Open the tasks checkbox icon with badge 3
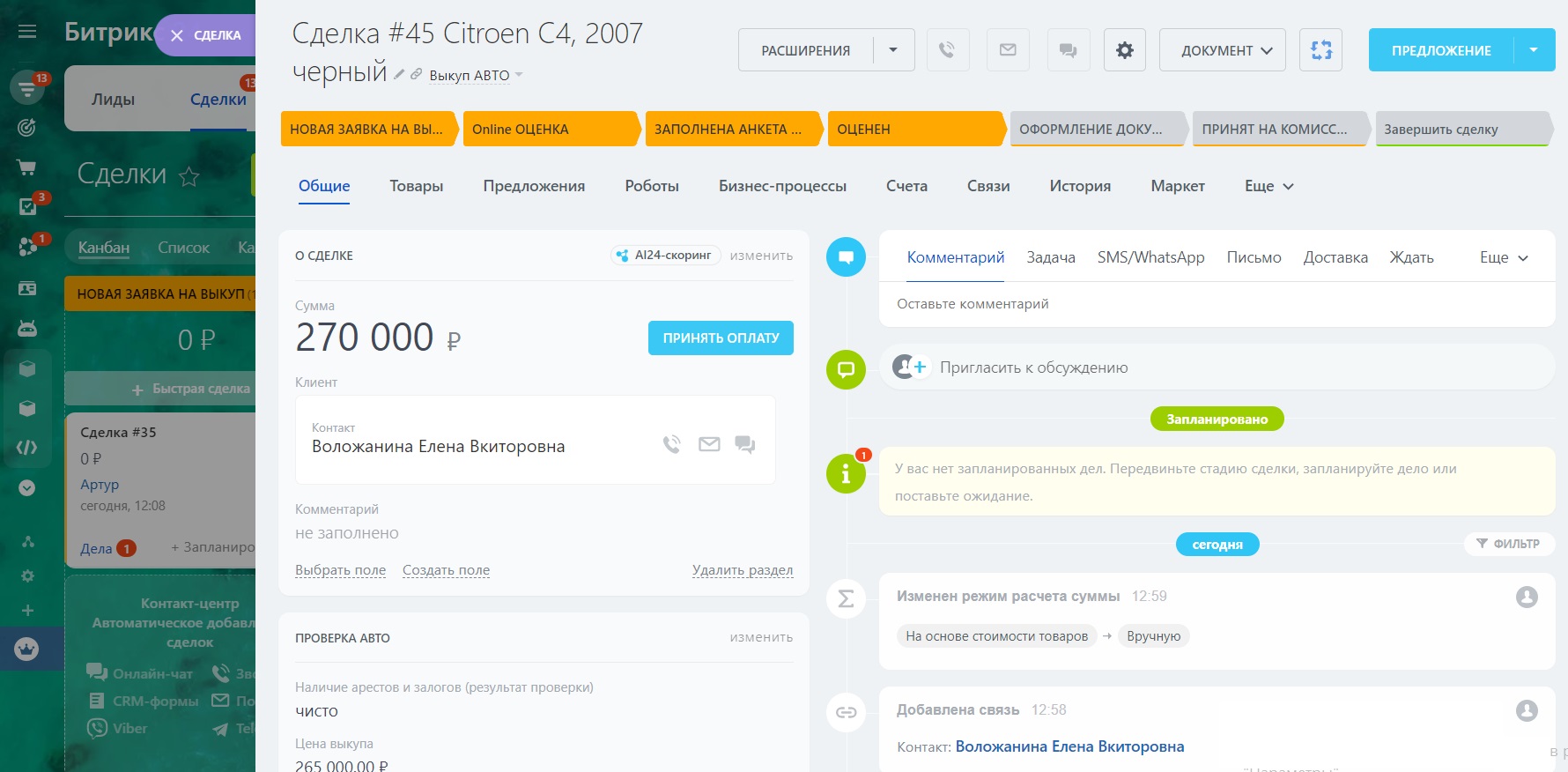The height and width of the screenshot is (772, 1568). tap(27, 206)
